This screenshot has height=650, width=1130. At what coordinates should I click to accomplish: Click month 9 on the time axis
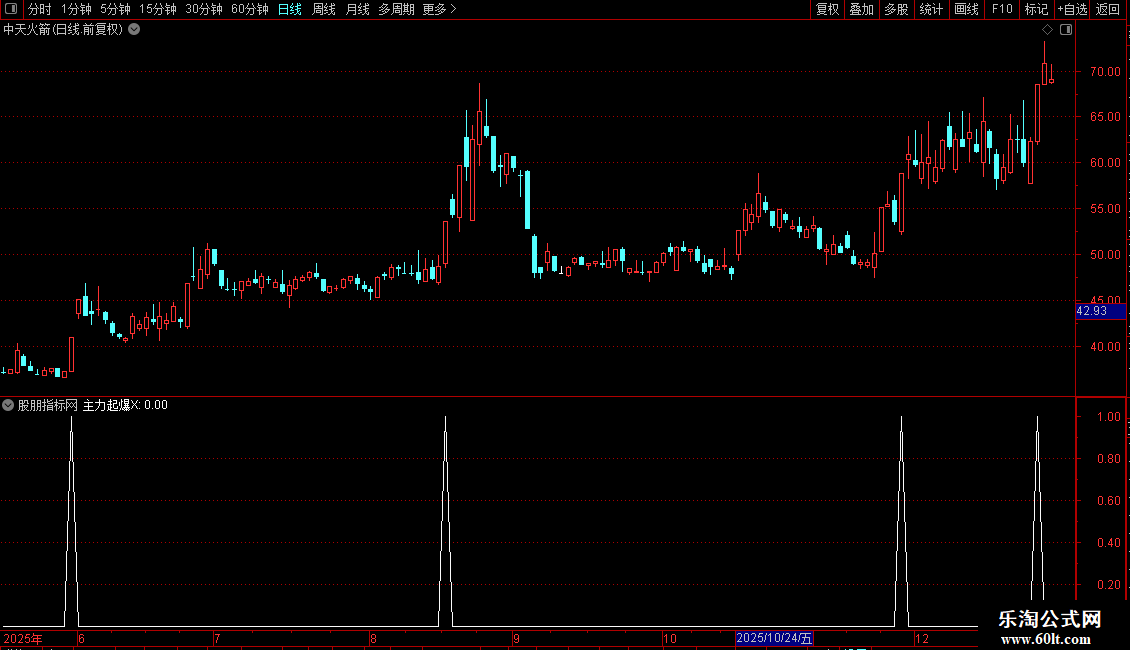[x=516, y=638]
